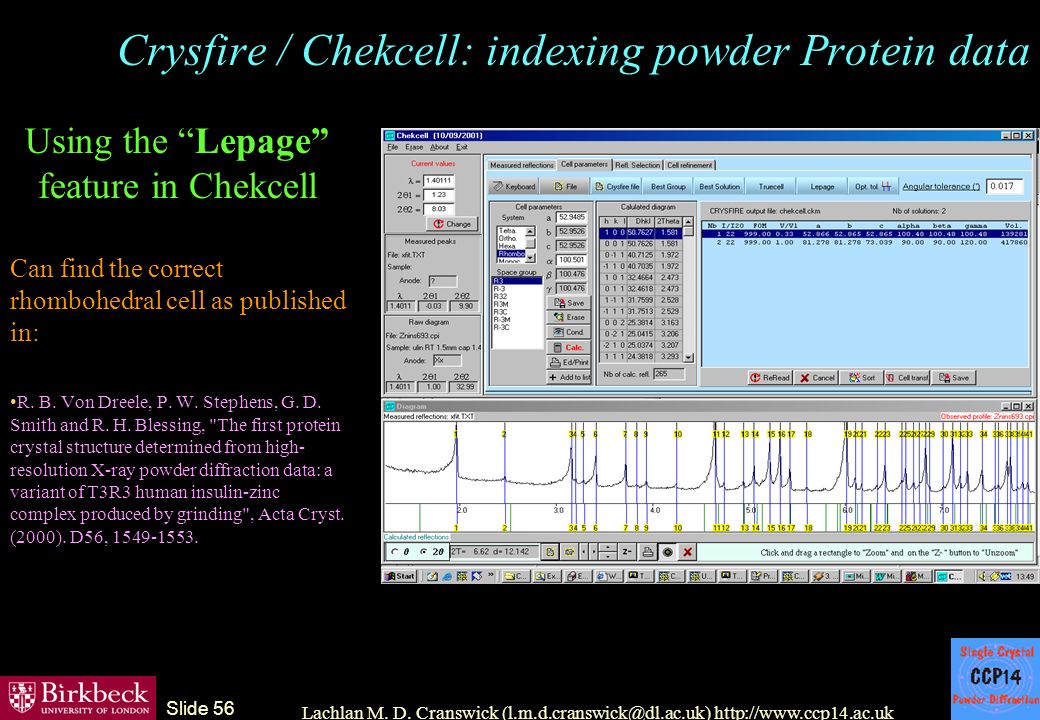Click the copy diagram icon in Diagram toolbar
The height and width of the screenshot is (720, 1040).
(550, 552)
